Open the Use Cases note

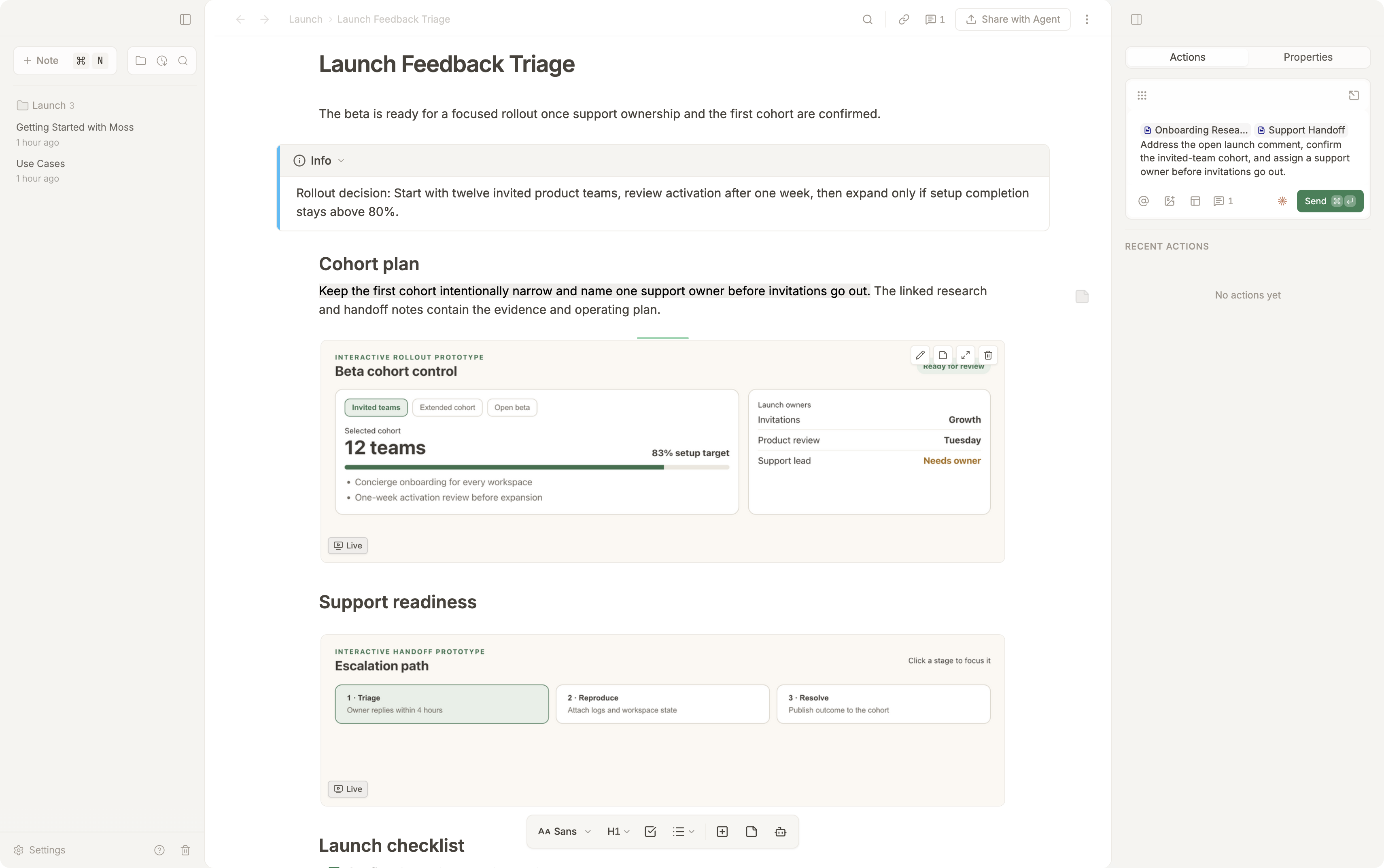click(x=40, y=171)
